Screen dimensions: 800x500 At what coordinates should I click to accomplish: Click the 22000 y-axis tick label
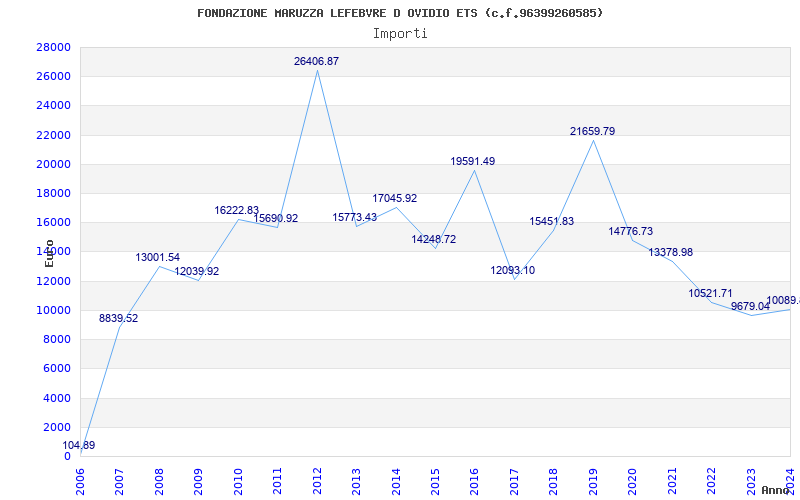tap(53, 135)
